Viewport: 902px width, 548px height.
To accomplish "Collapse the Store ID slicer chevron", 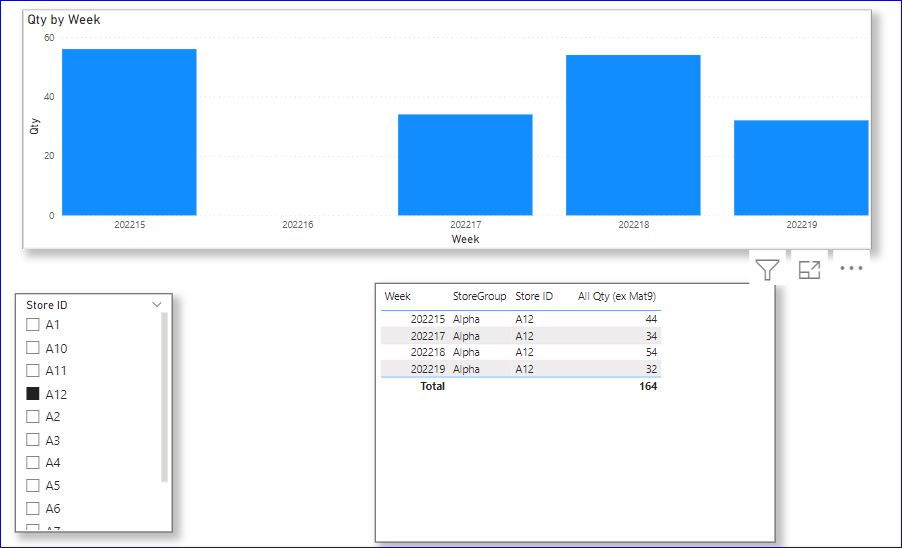I will click(156, 304).
